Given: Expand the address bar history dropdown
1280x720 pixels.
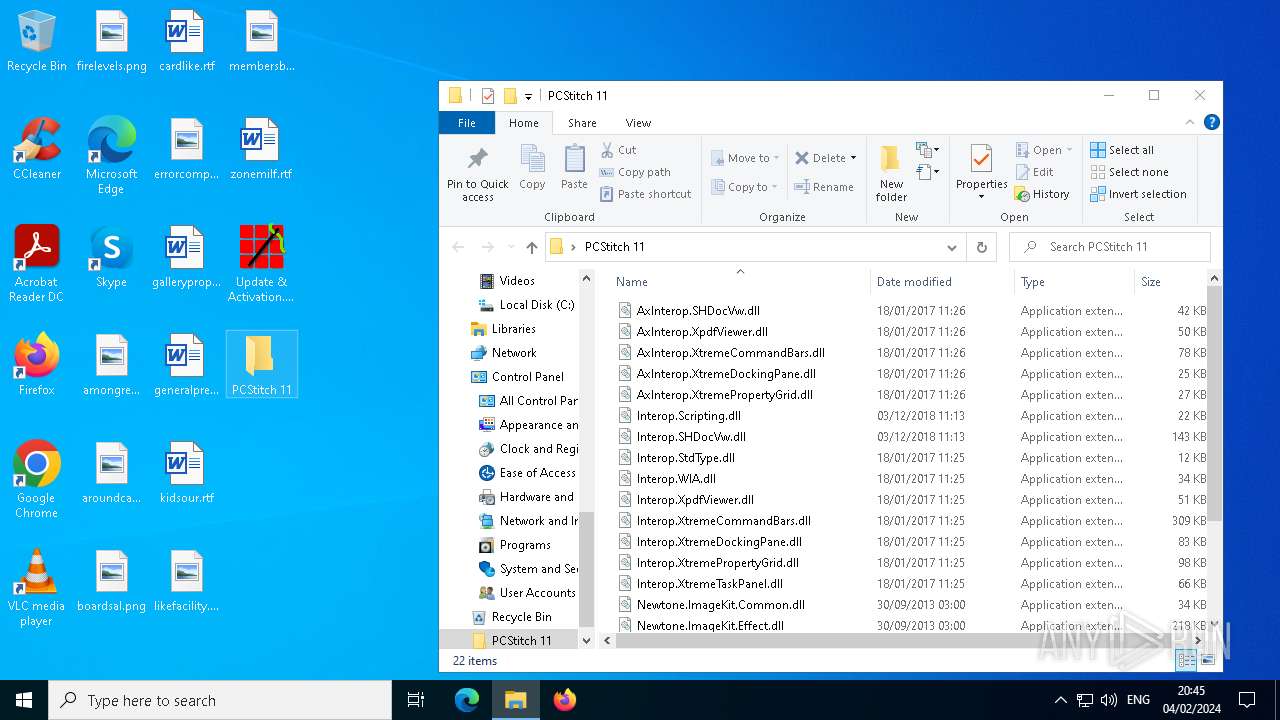Looking at the screenshot, I should click(x=952, y=247).
